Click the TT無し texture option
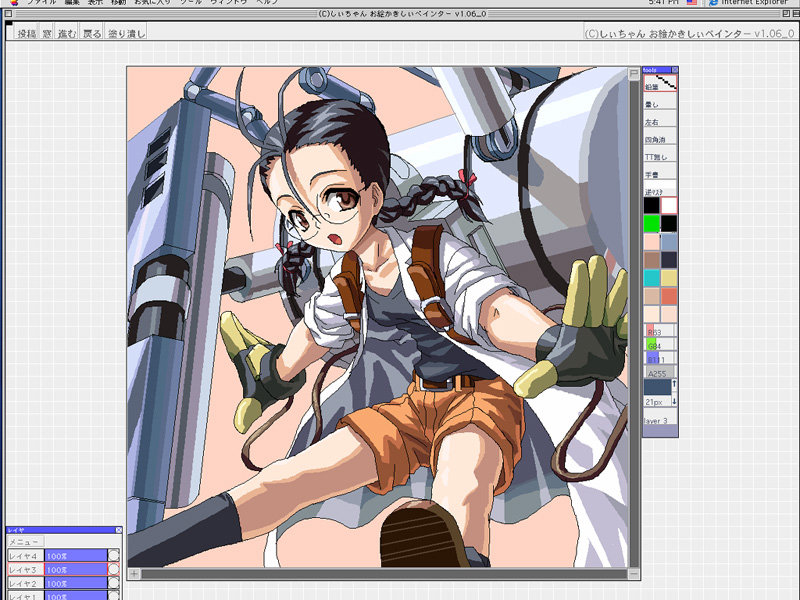Viewport: 800px width, 600px height. [660, 153]
